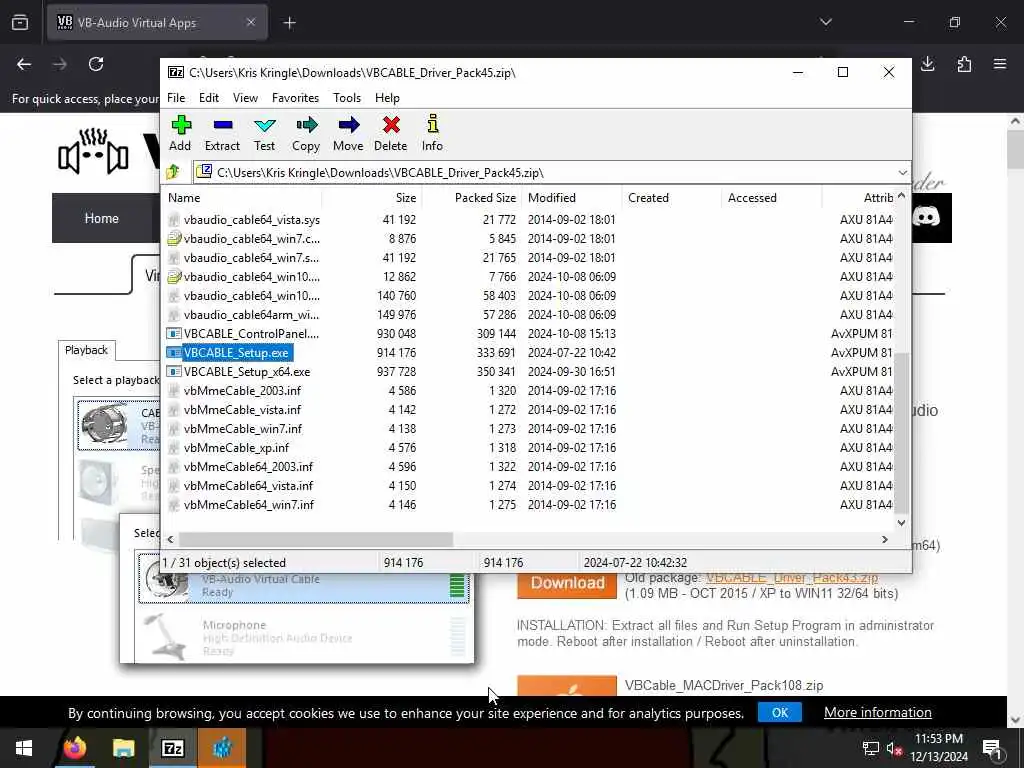Sort by the Name column header

point(242,198)
